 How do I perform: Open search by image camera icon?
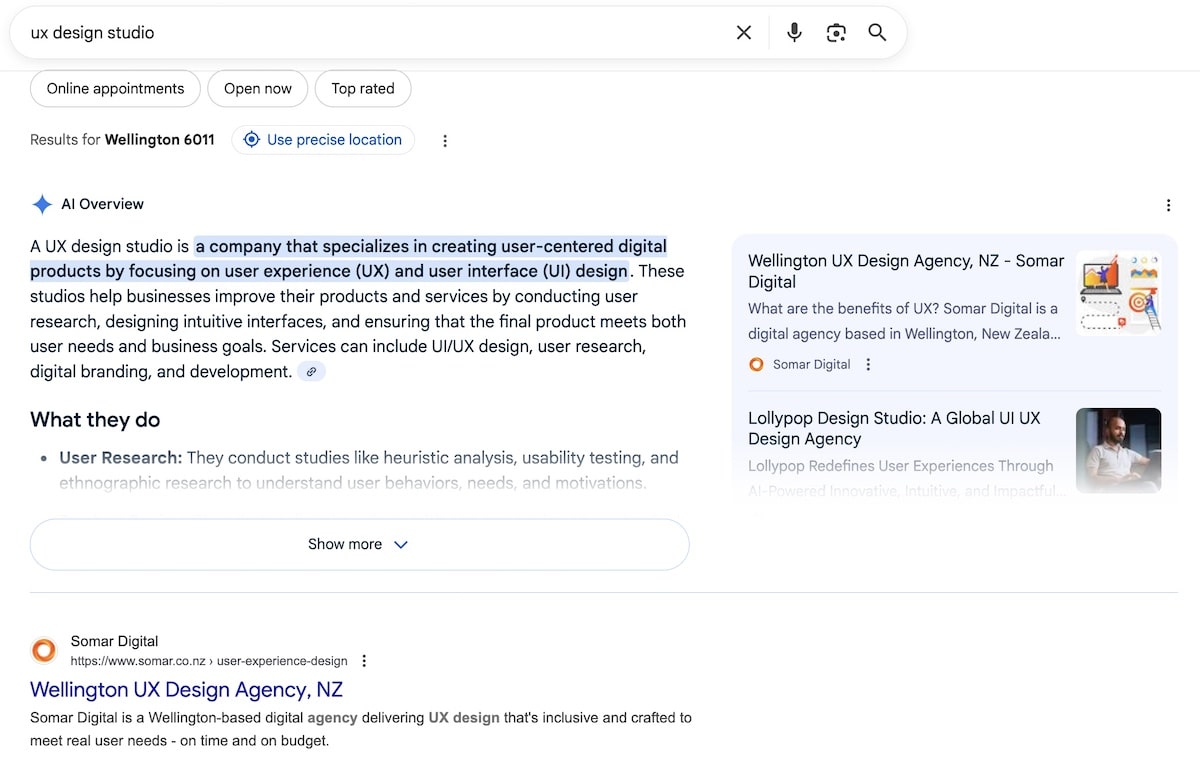point(836,33)
